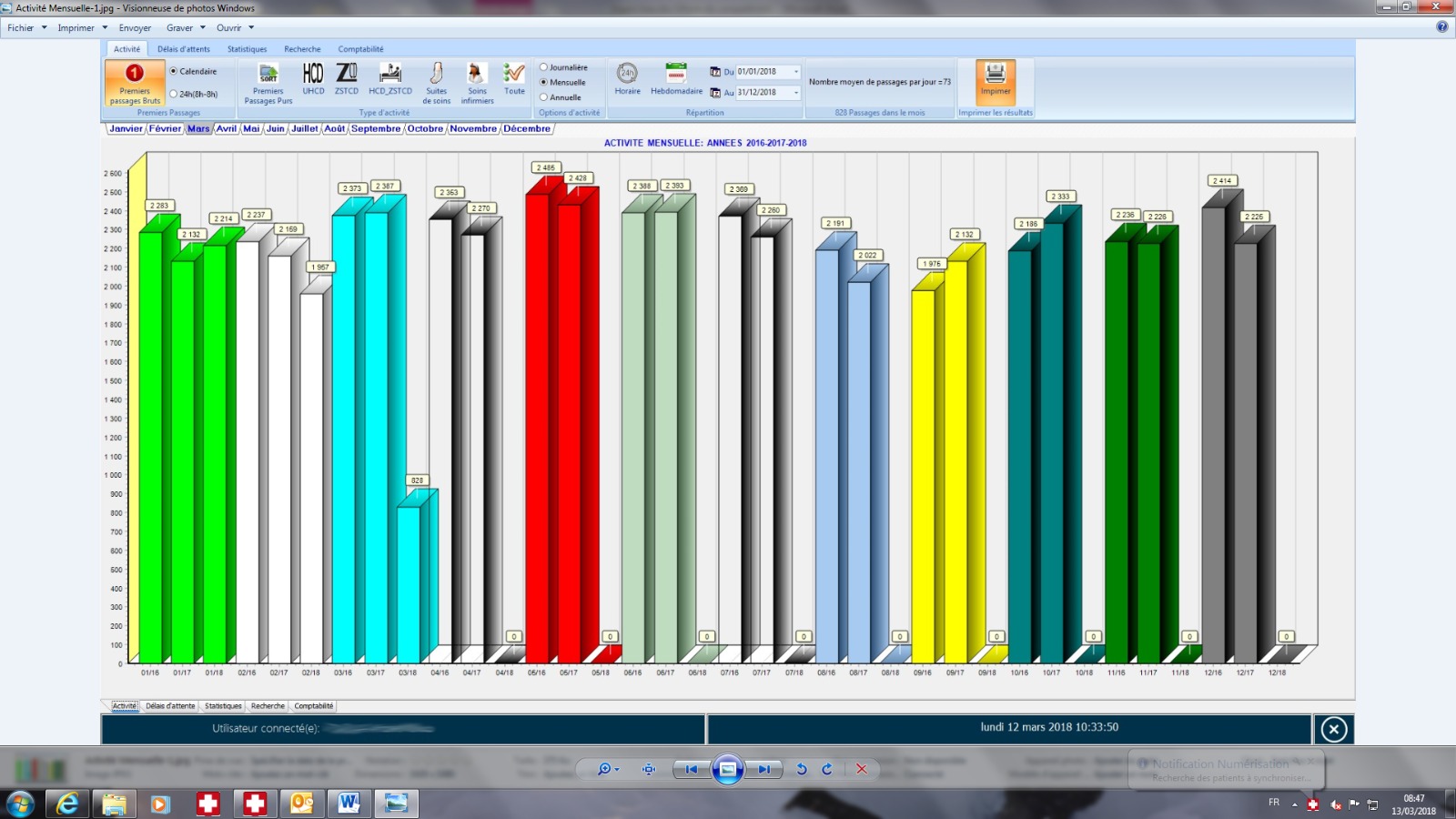The width and height of the screenshot is (1456, 819).
Task: Switch to Statistiques ribbon tab
Action: [x=247, y=49]
